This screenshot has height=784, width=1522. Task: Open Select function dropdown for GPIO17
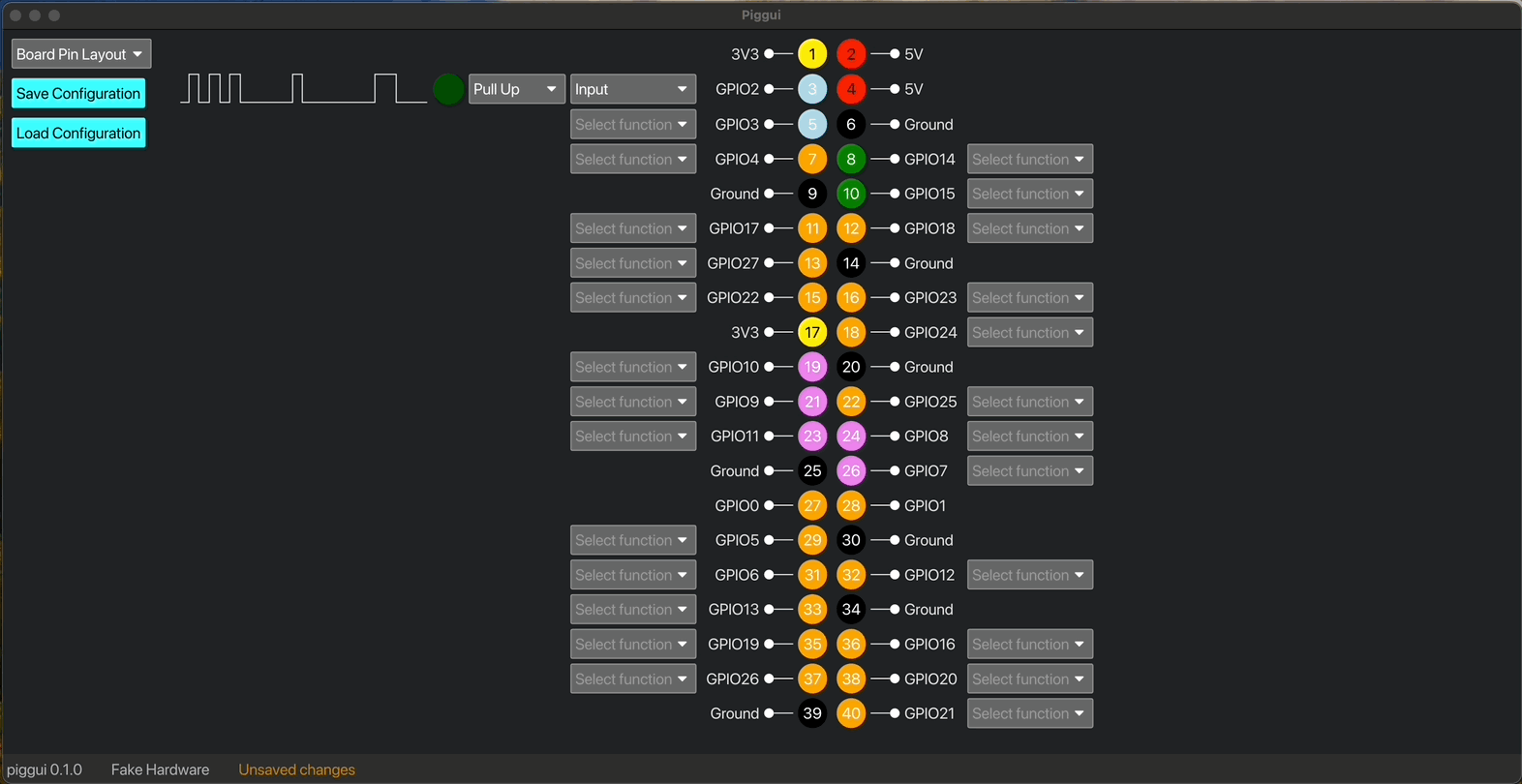(633, 228)
